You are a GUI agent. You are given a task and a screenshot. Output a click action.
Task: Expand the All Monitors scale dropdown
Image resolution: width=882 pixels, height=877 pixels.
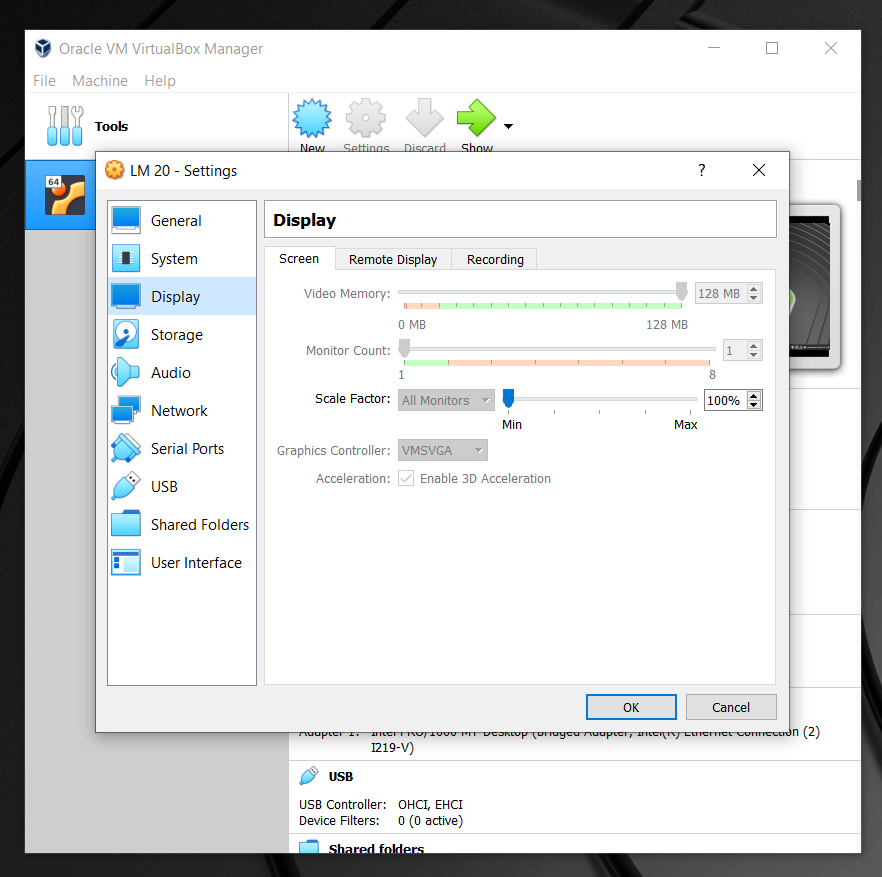[x=446, y=400]
